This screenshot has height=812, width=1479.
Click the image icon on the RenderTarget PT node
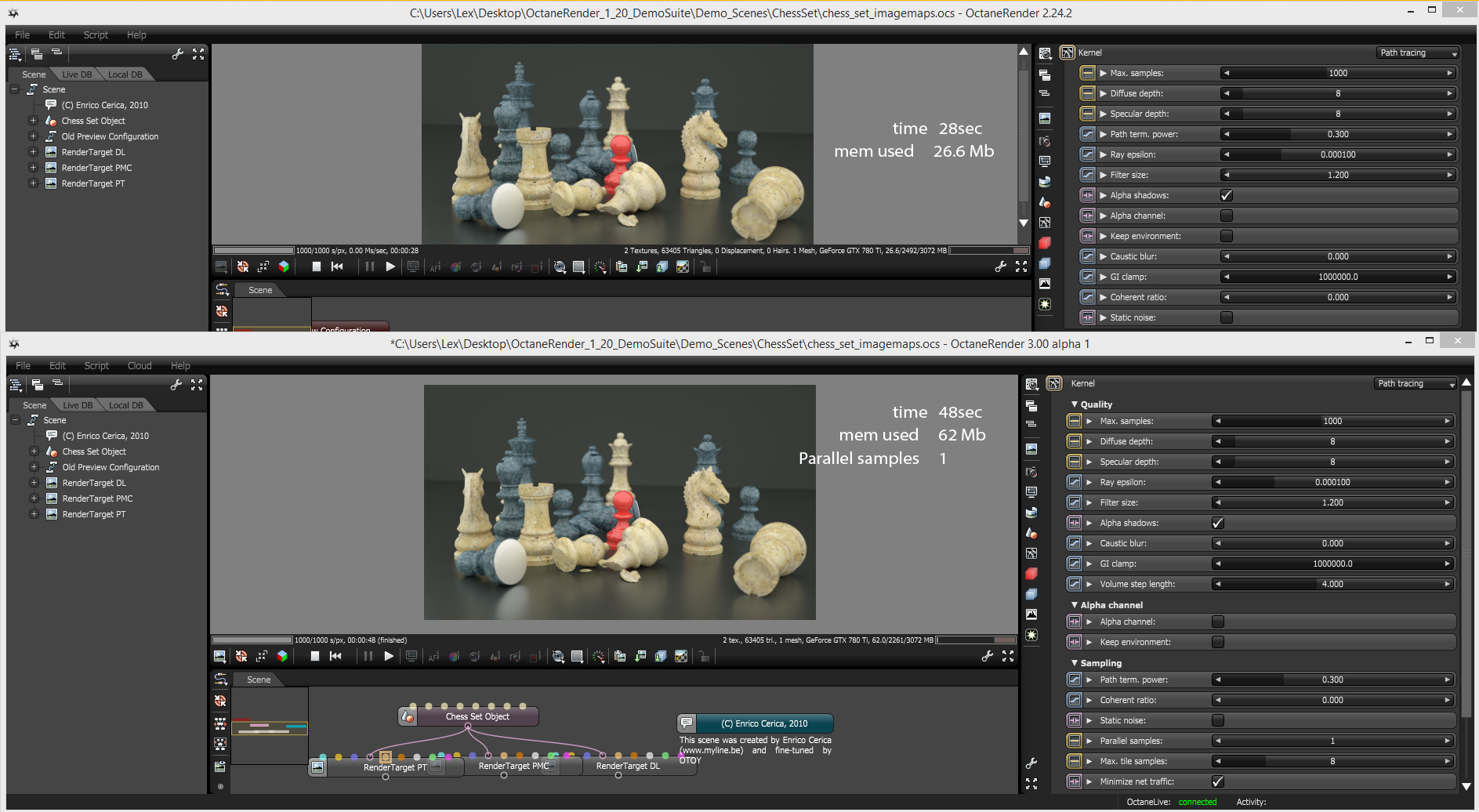[x=317, y=767]
